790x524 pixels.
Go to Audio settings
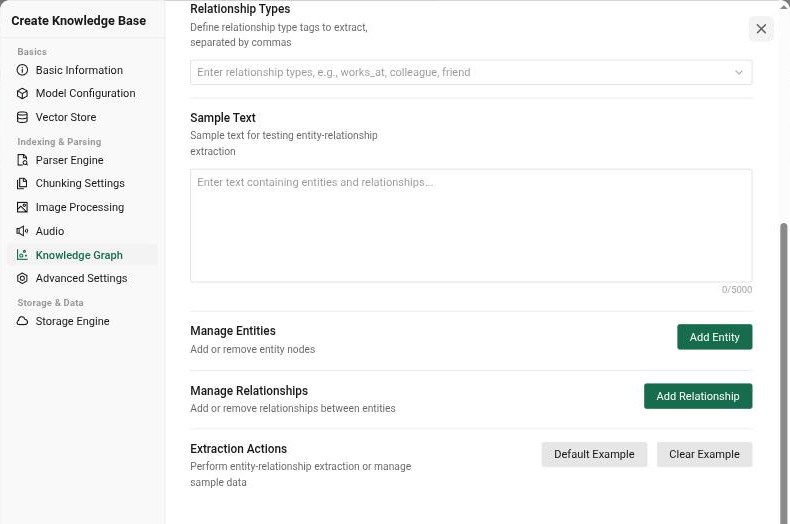pyautogui.click(x=82, y=231)
